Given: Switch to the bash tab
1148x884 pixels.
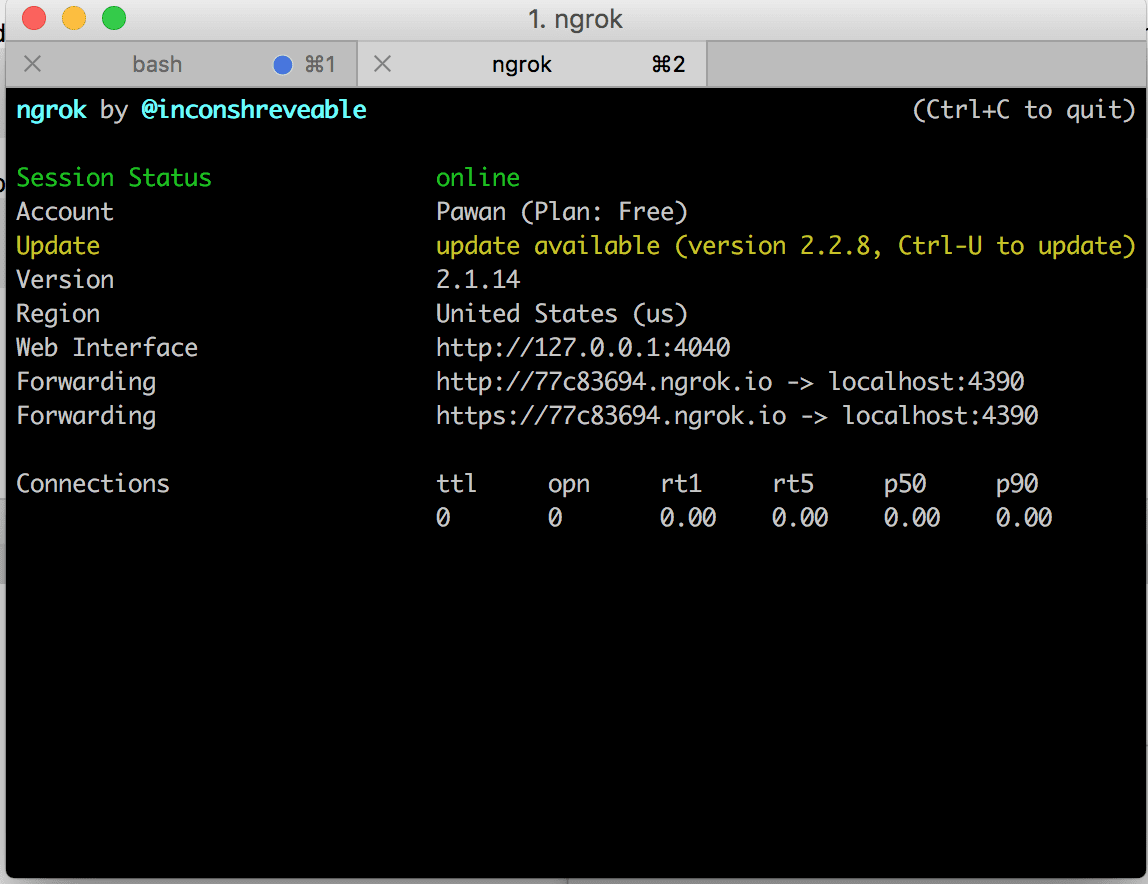Looking at the screenshot, I should [x=157, y=65].
